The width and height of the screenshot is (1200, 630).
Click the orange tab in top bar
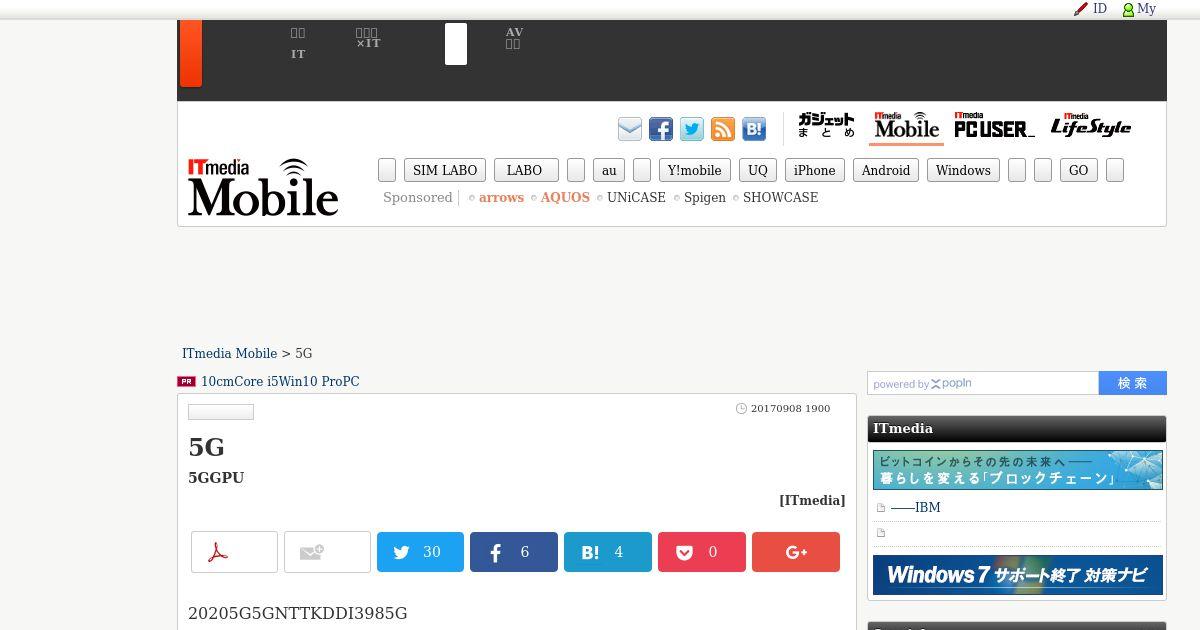pyautogui.click(x=191, y=53)
